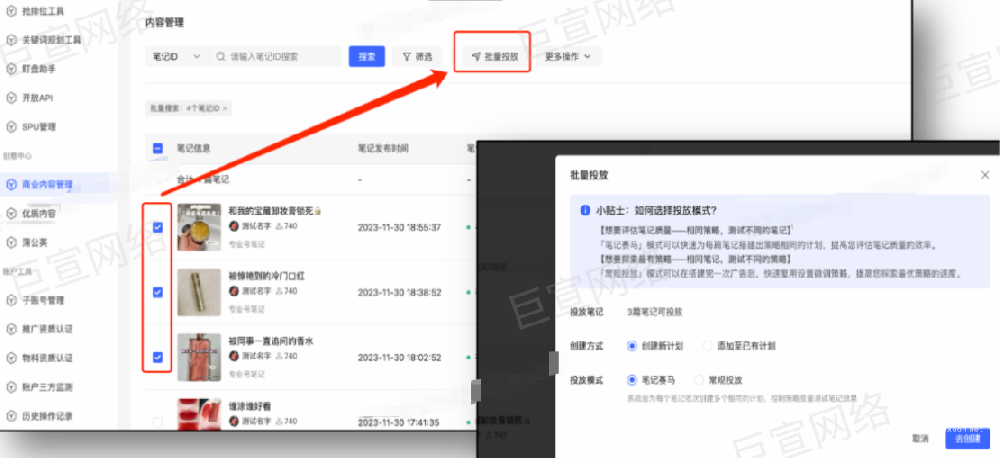Screen dimensions: 1000x458
Task: Click the 请输入笔记ID搜索 input field
Action: 277,56
